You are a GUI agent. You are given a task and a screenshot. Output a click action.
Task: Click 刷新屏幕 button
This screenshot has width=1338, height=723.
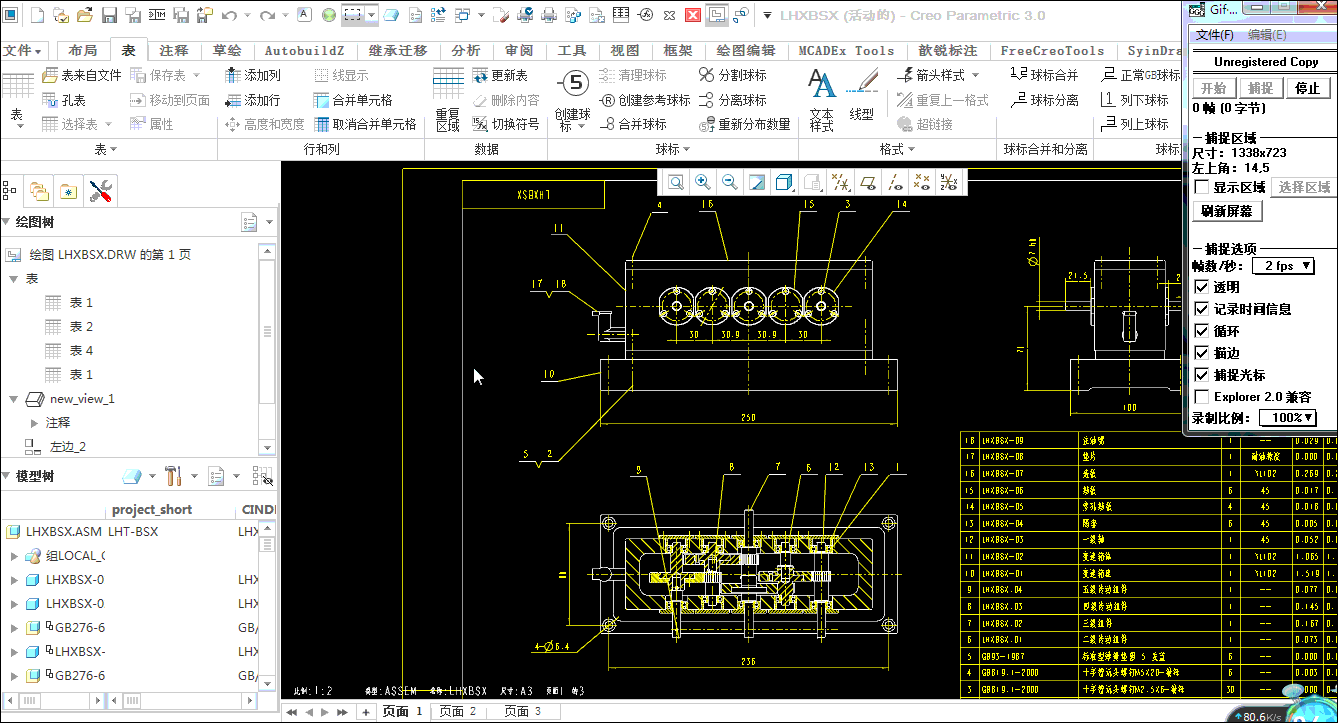(x=1228, y=211)
